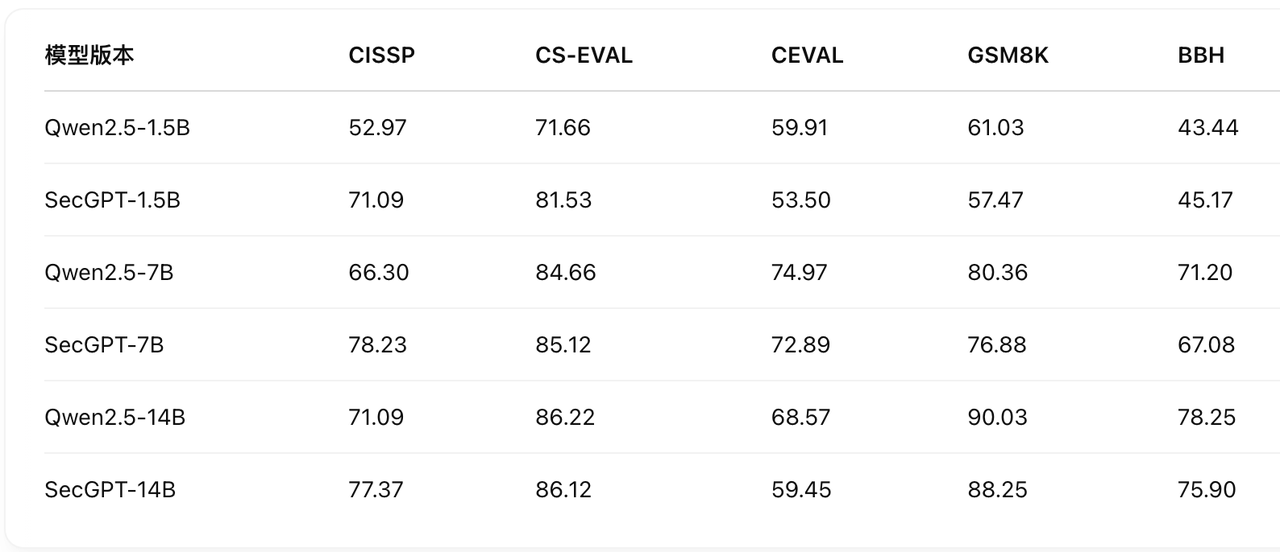Screen dimensions: 1280x552
Task: Select the Qwen2.5-7B row label
Action: tap(109, 272)
